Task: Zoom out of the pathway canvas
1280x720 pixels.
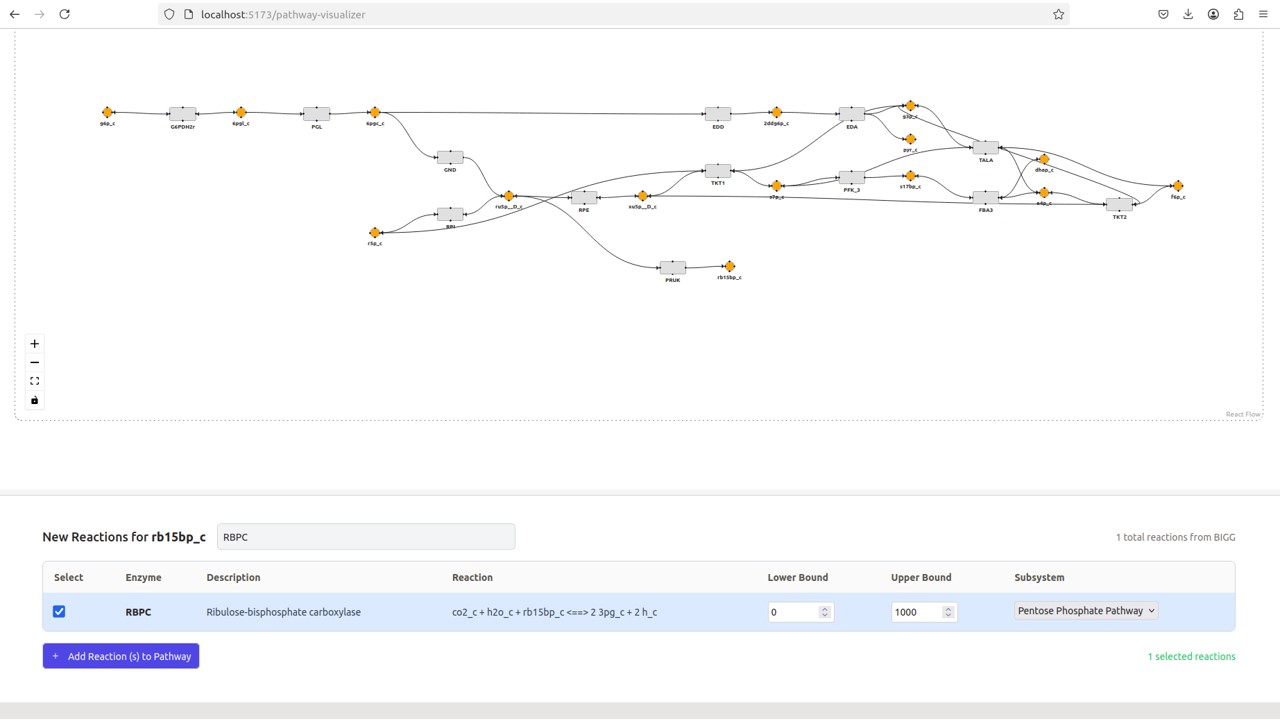Action: tap(35, 363)
